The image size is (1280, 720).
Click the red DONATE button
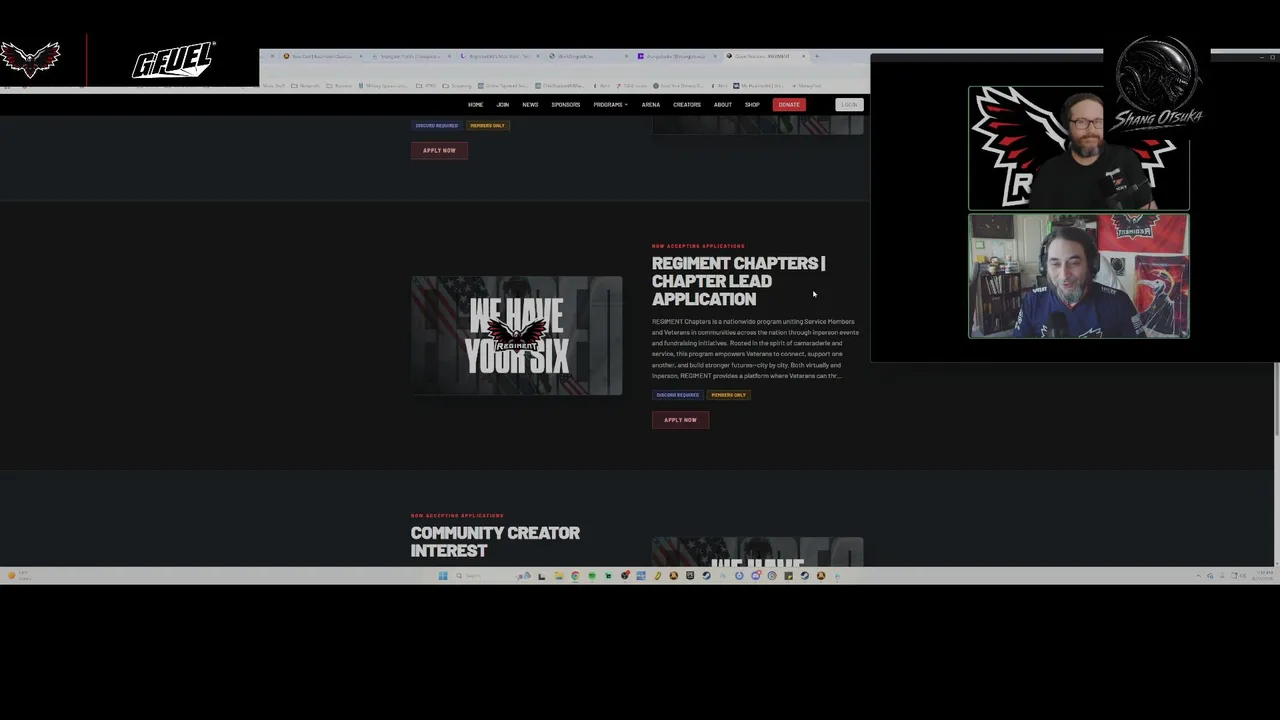789,105
